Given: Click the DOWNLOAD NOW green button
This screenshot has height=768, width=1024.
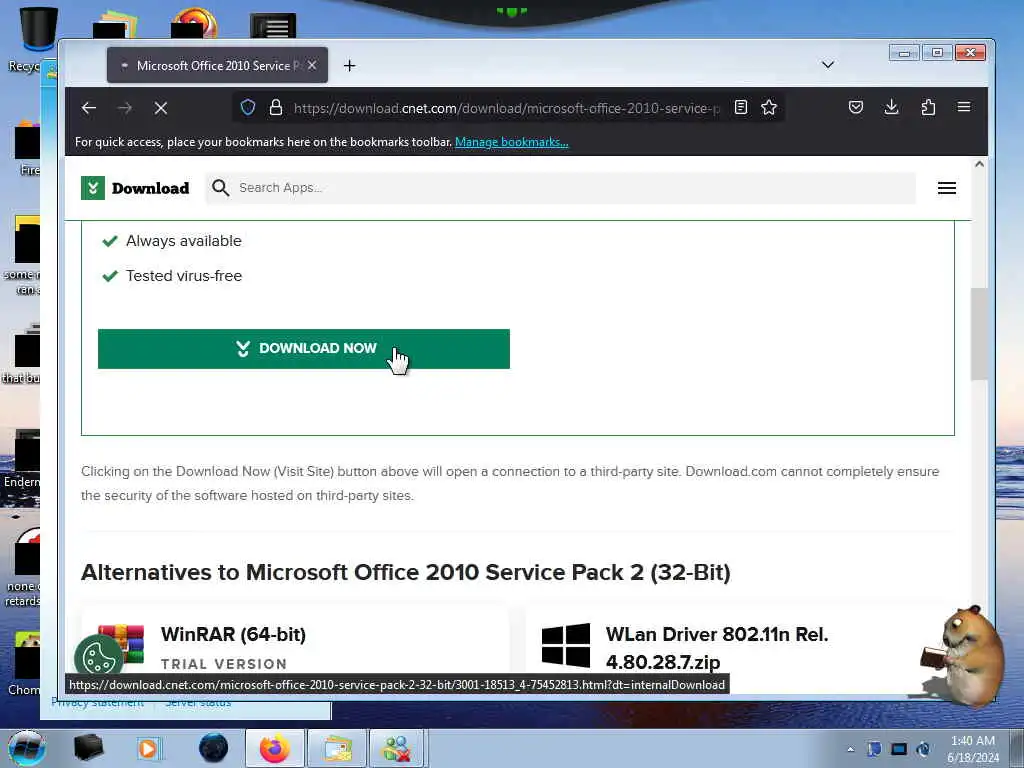Looking at the screenshot, I should click(x=304, y=349).
